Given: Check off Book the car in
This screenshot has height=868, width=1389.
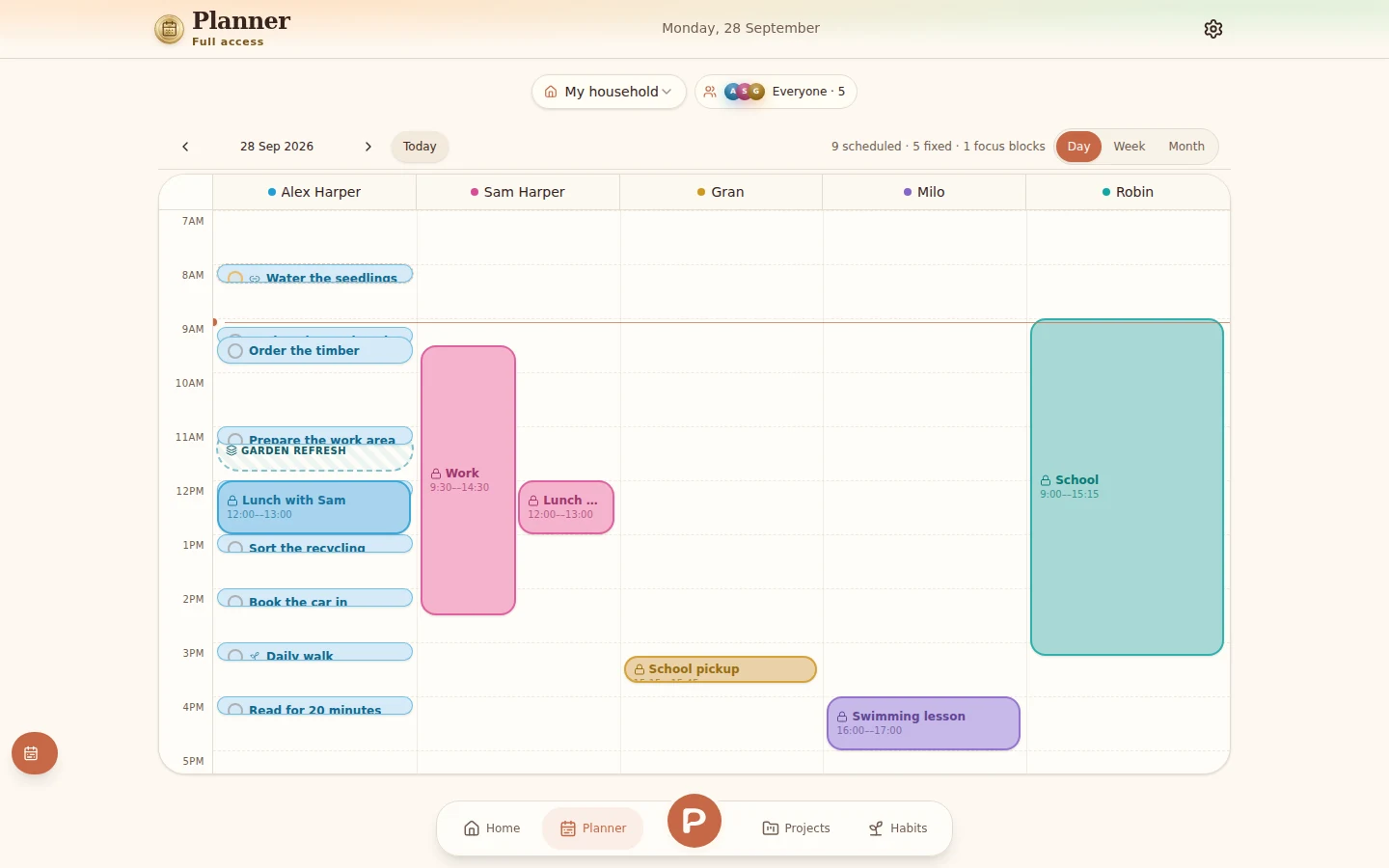Looking at the screenshot, I should [x=235, y=601].
